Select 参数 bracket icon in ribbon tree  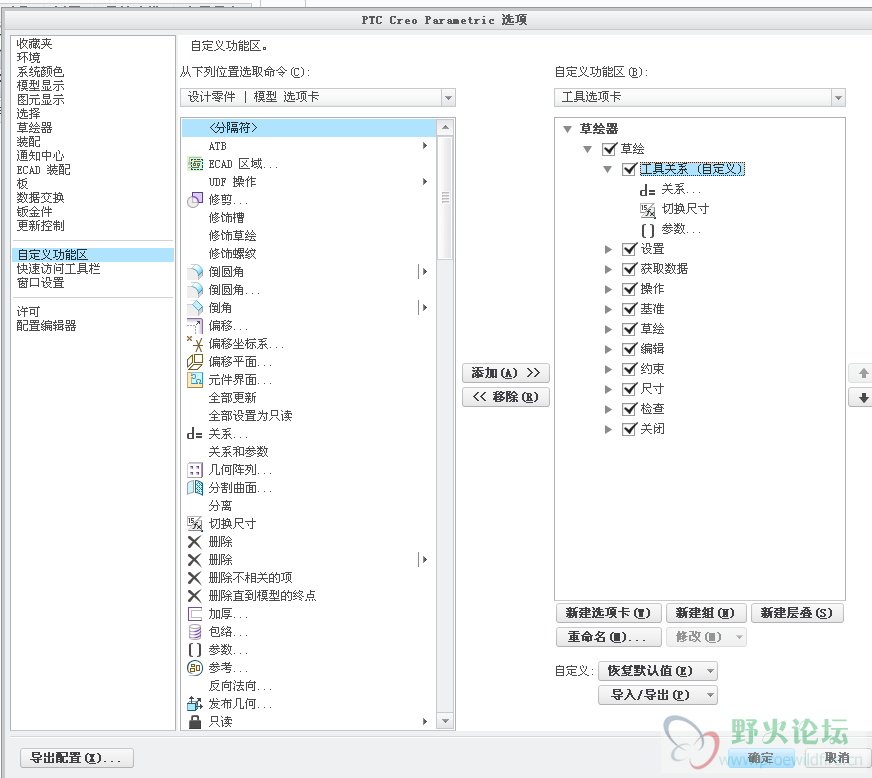point(647,230)
